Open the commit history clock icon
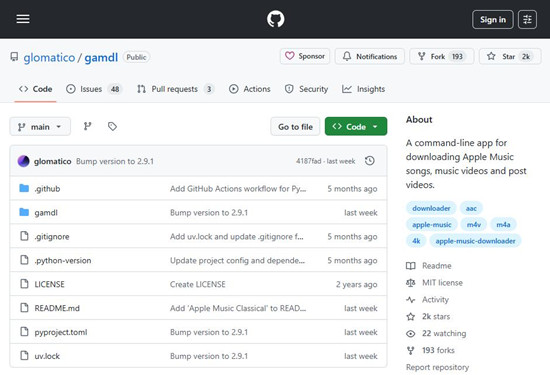This screenshot has height=375, width=550. click(x=370, y=161)
